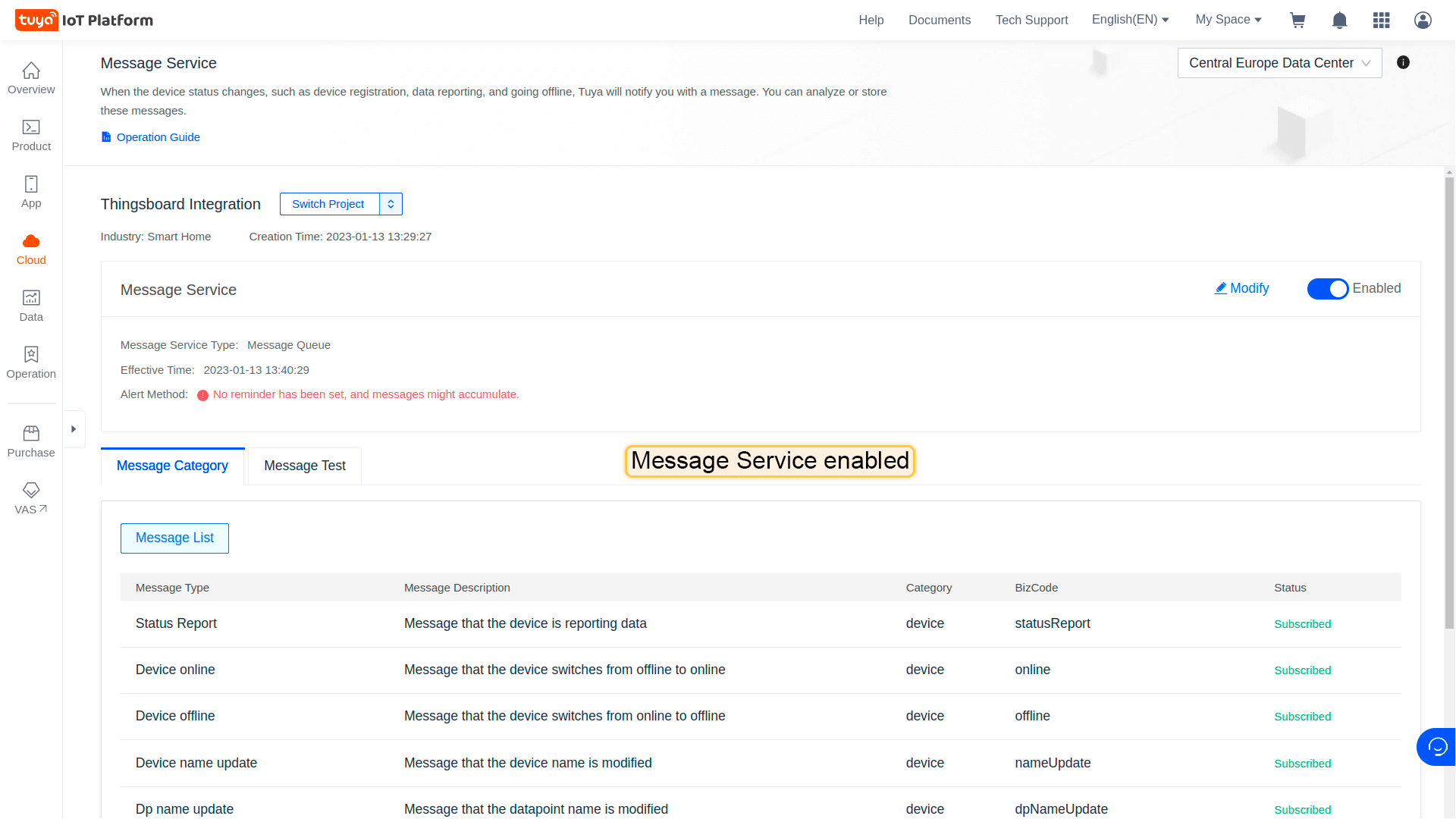Expand the My Space menu
The width and height of the screenshot is (1456, 819).
[x=1228, y=20]
